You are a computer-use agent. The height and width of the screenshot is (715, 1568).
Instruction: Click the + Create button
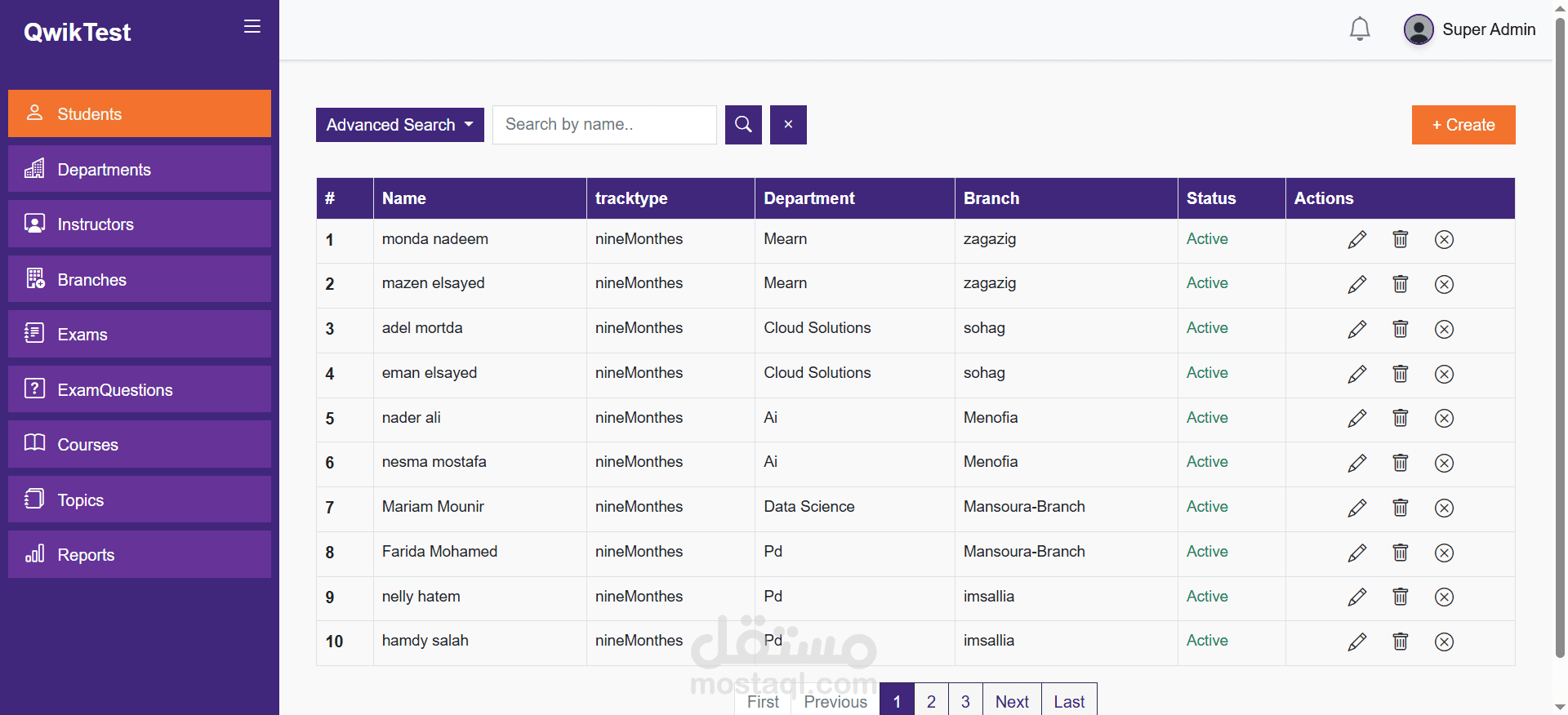click(1463, 125)
